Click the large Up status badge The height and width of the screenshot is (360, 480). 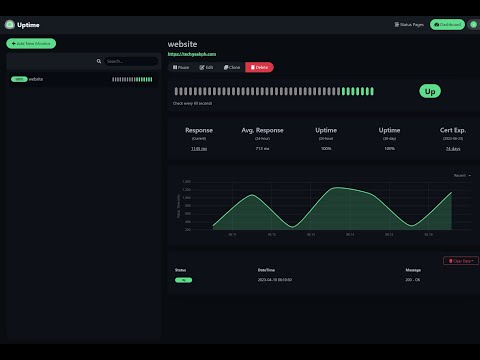[x=430, y=91]
